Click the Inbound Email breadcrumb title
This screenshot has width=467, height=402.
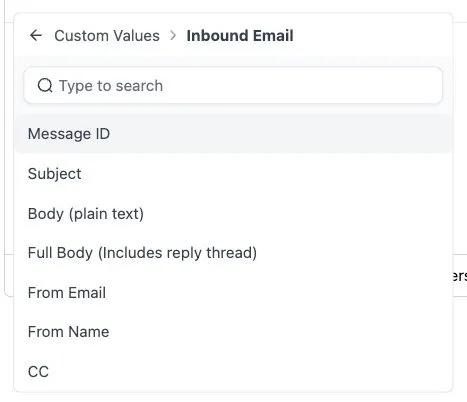240,36
